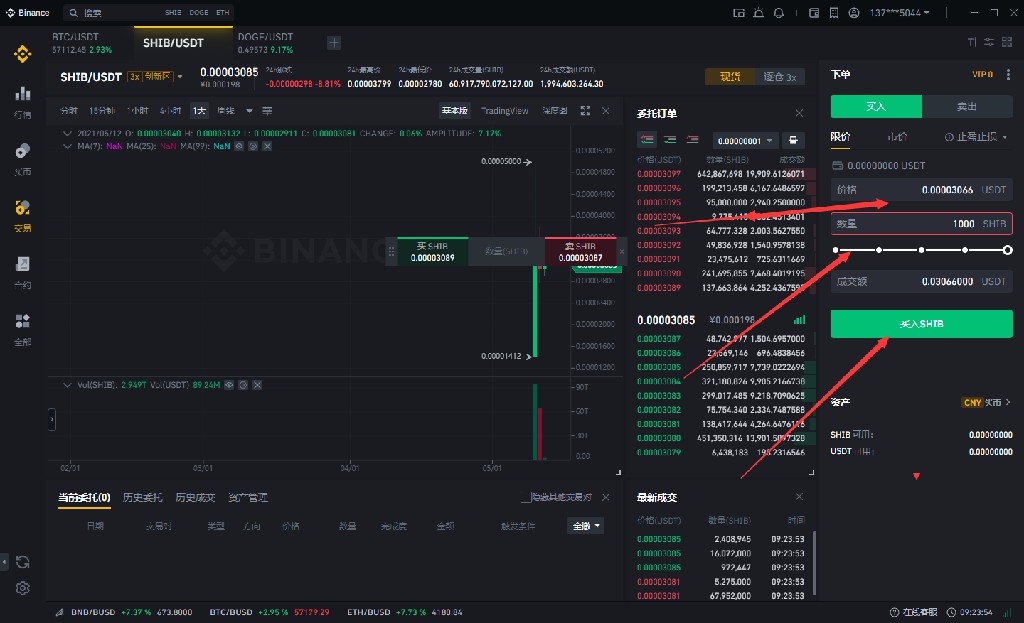Set amount slider to 100% end handle
The height and width of the screenshot is (623, 1024).
coord(1008,250)
